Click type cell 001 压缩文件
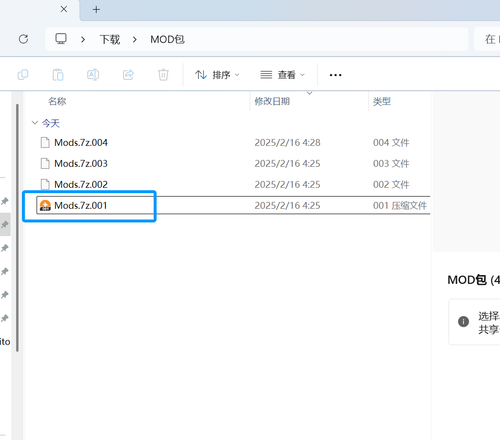Image resolution: width=500 pixels, height=440 pixels. coord(400,206)
